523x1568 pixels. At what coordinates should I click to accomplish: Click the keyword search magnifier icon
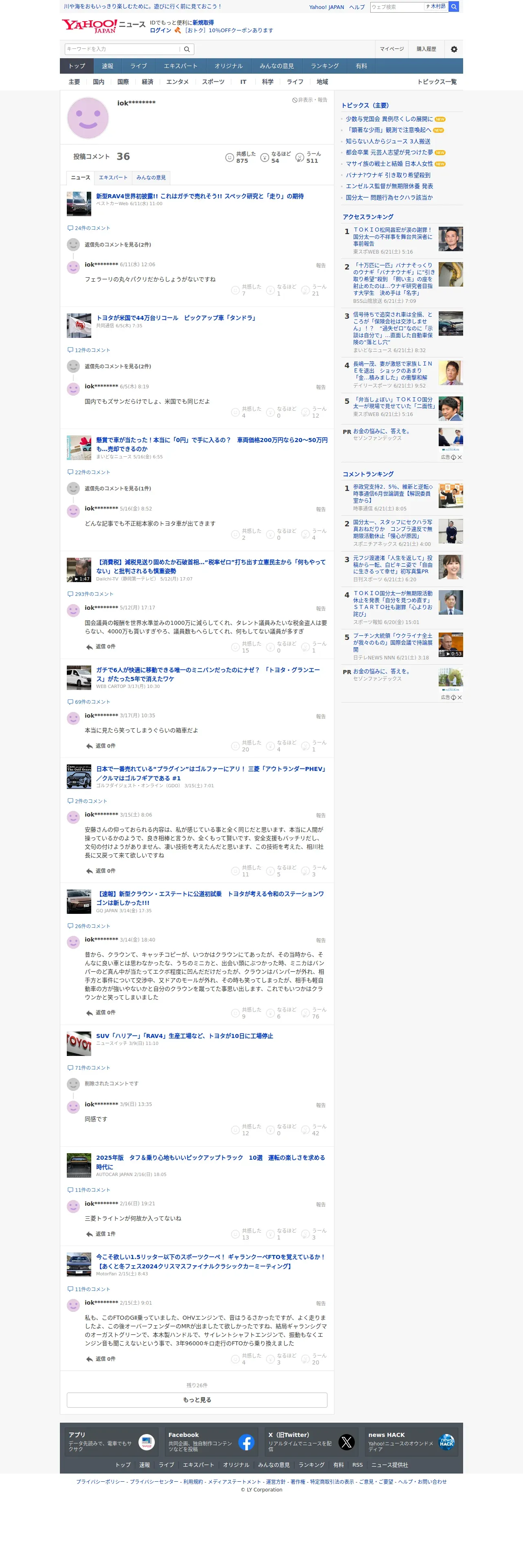[x=187, y=49]
